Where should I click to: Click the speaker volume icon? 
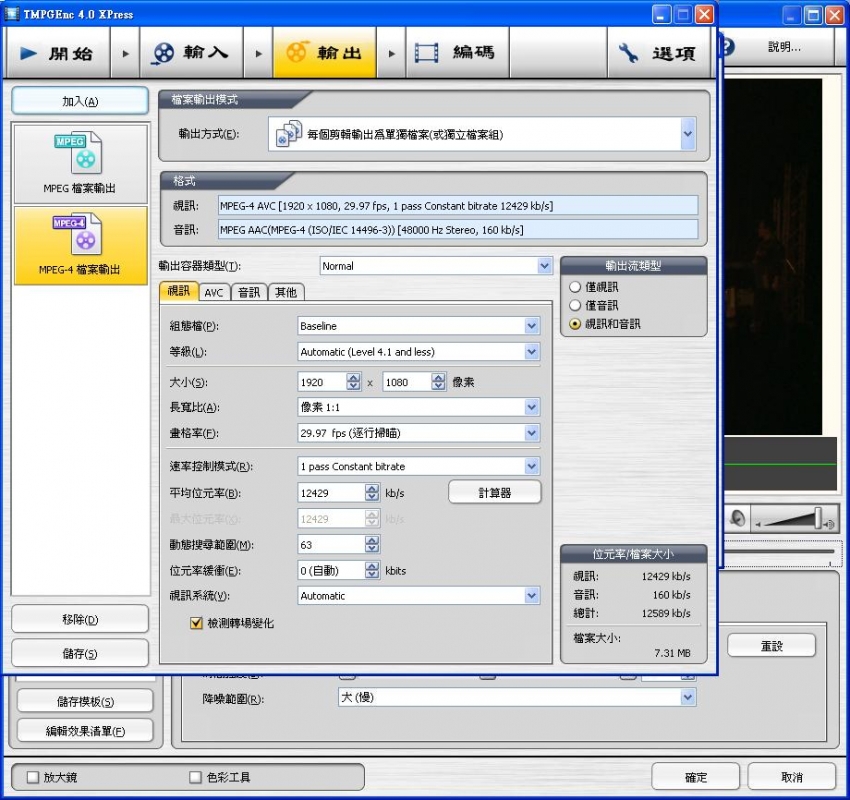737,518
